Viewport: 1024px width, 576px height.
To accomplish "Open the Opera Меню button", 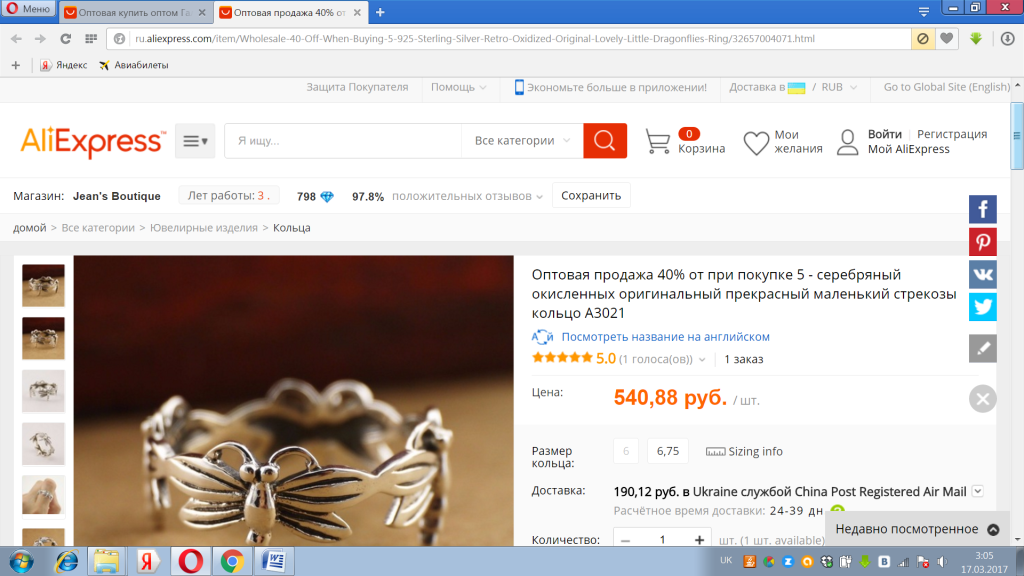I will [28, 10].
